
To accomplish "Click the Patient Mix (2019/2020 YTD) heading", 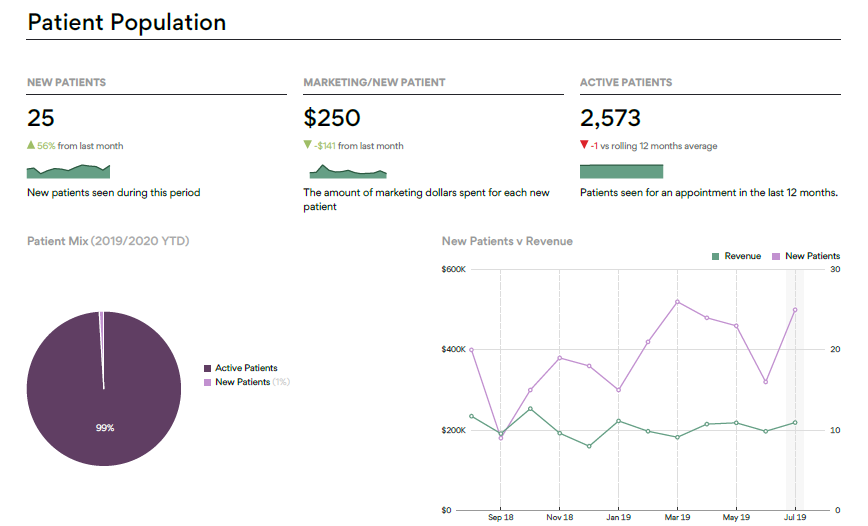I will 108,241.
